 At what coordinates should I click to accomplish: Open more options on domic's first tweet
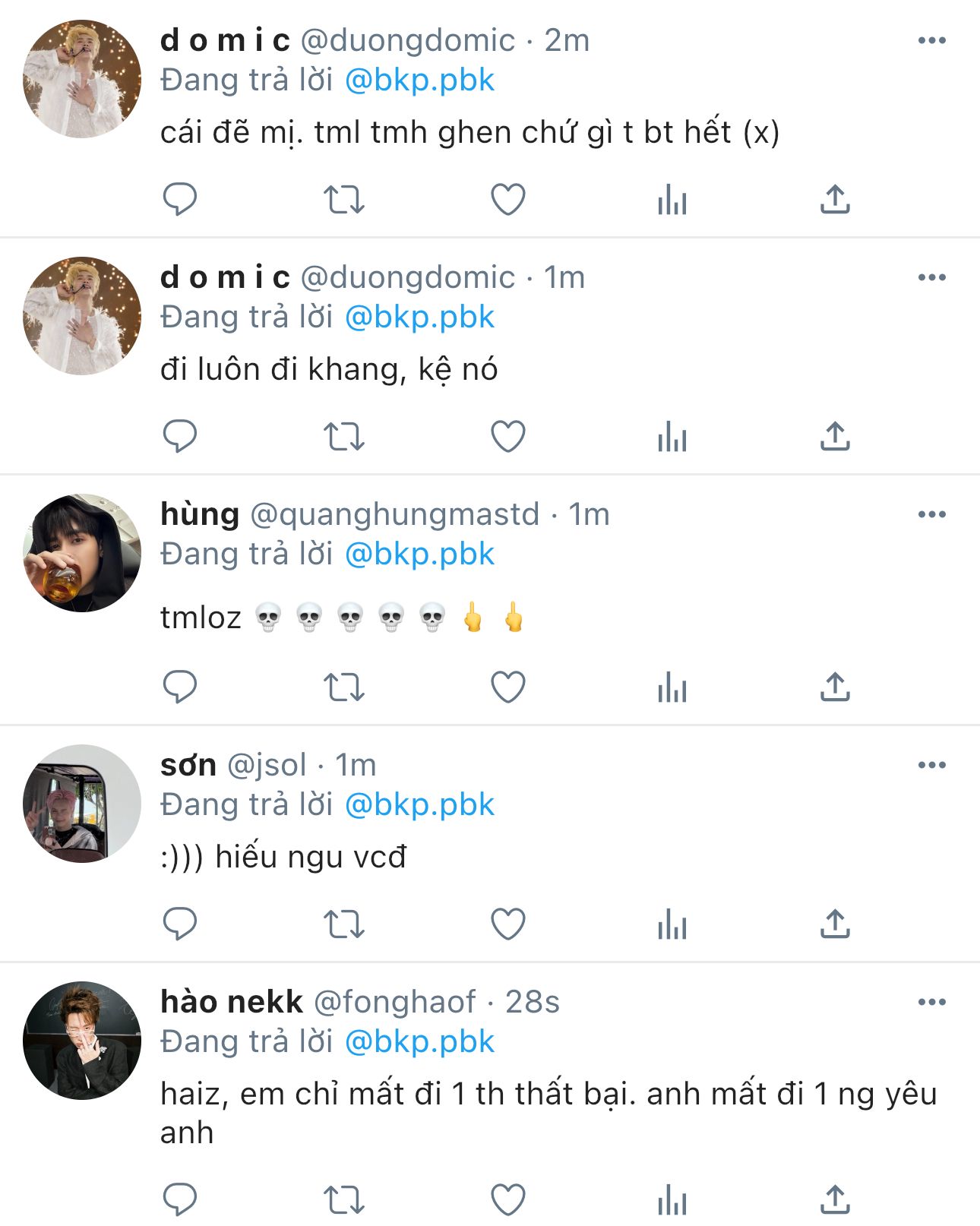click(x=931, y=40)
